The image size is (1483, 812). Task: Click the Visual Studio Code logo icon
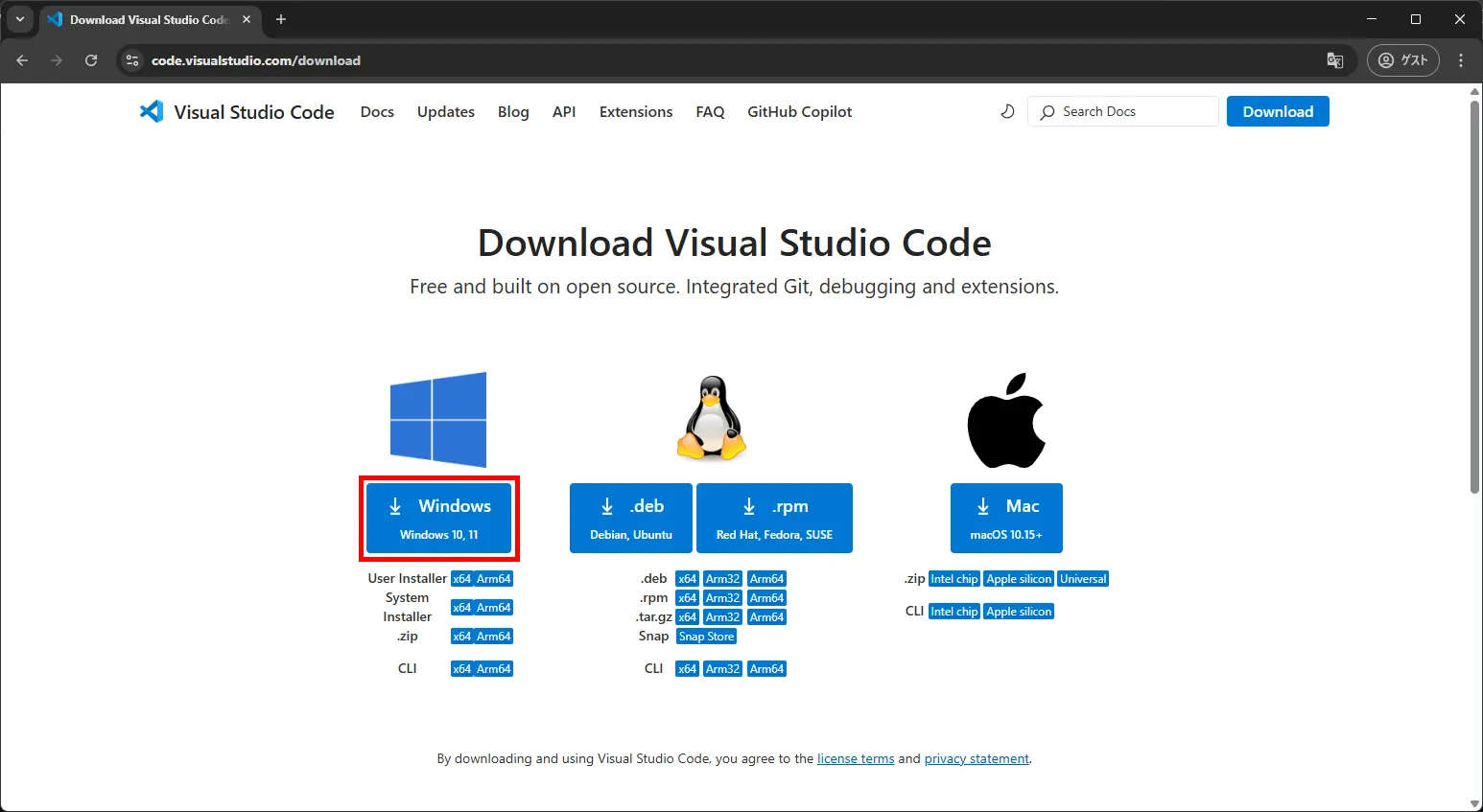152,111
